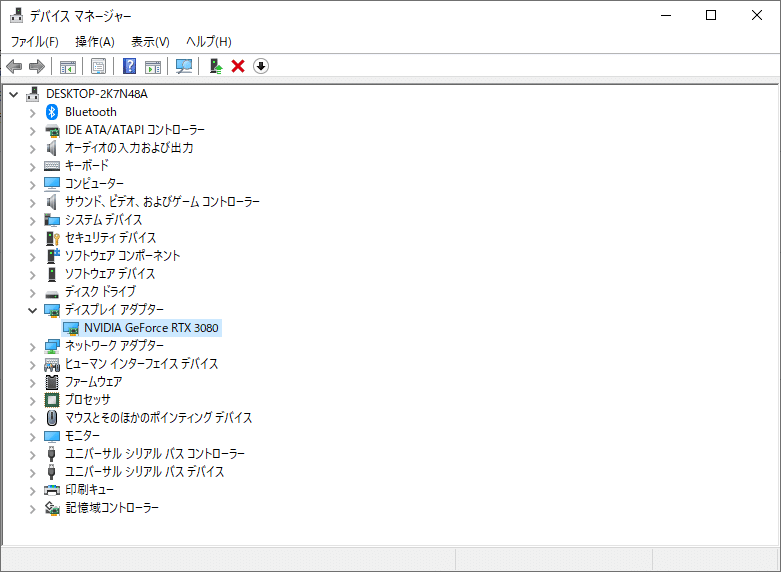Maximize the デバイス マネージャー window
Screen dimensions: 781x572
tap(711, 15)
